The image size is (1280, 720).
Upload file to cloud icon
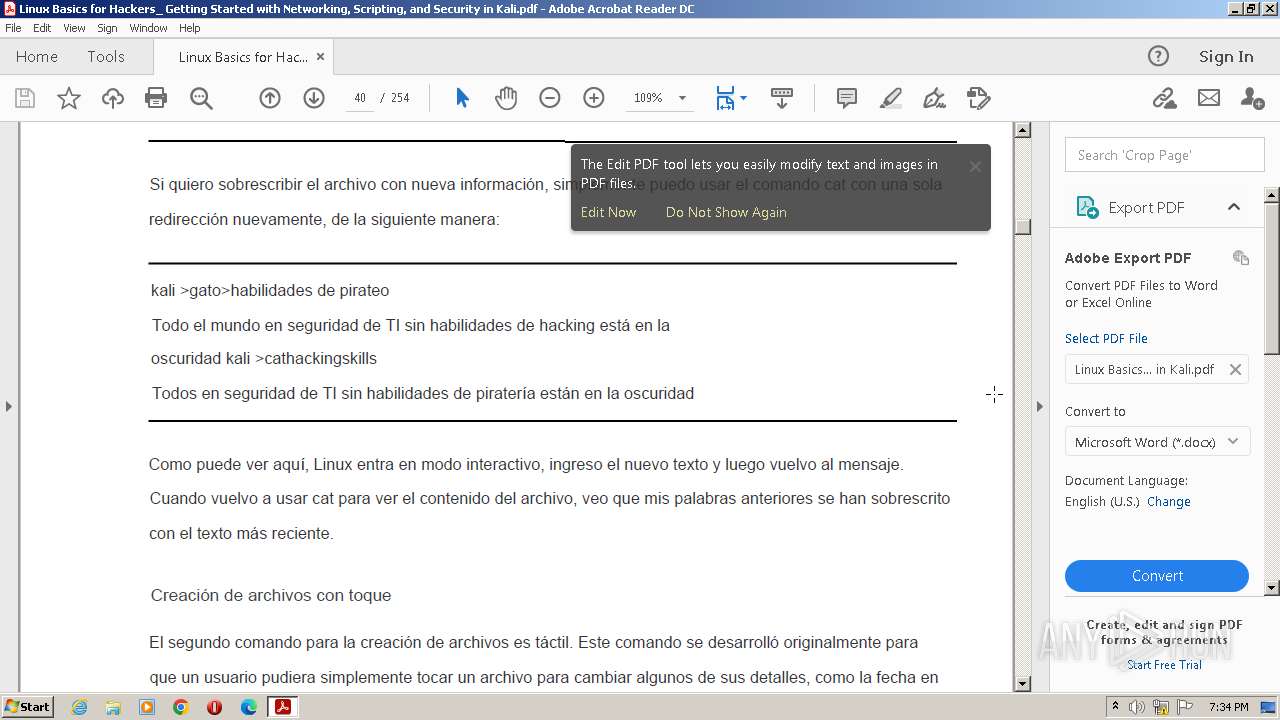point(113,98)
